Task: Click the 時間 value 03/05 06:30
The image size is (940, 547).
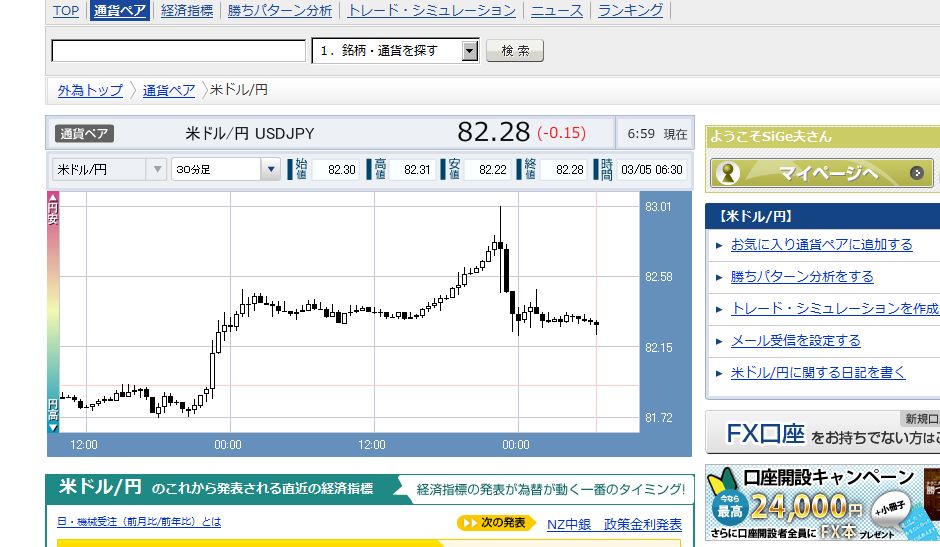Action: (652, 170)
